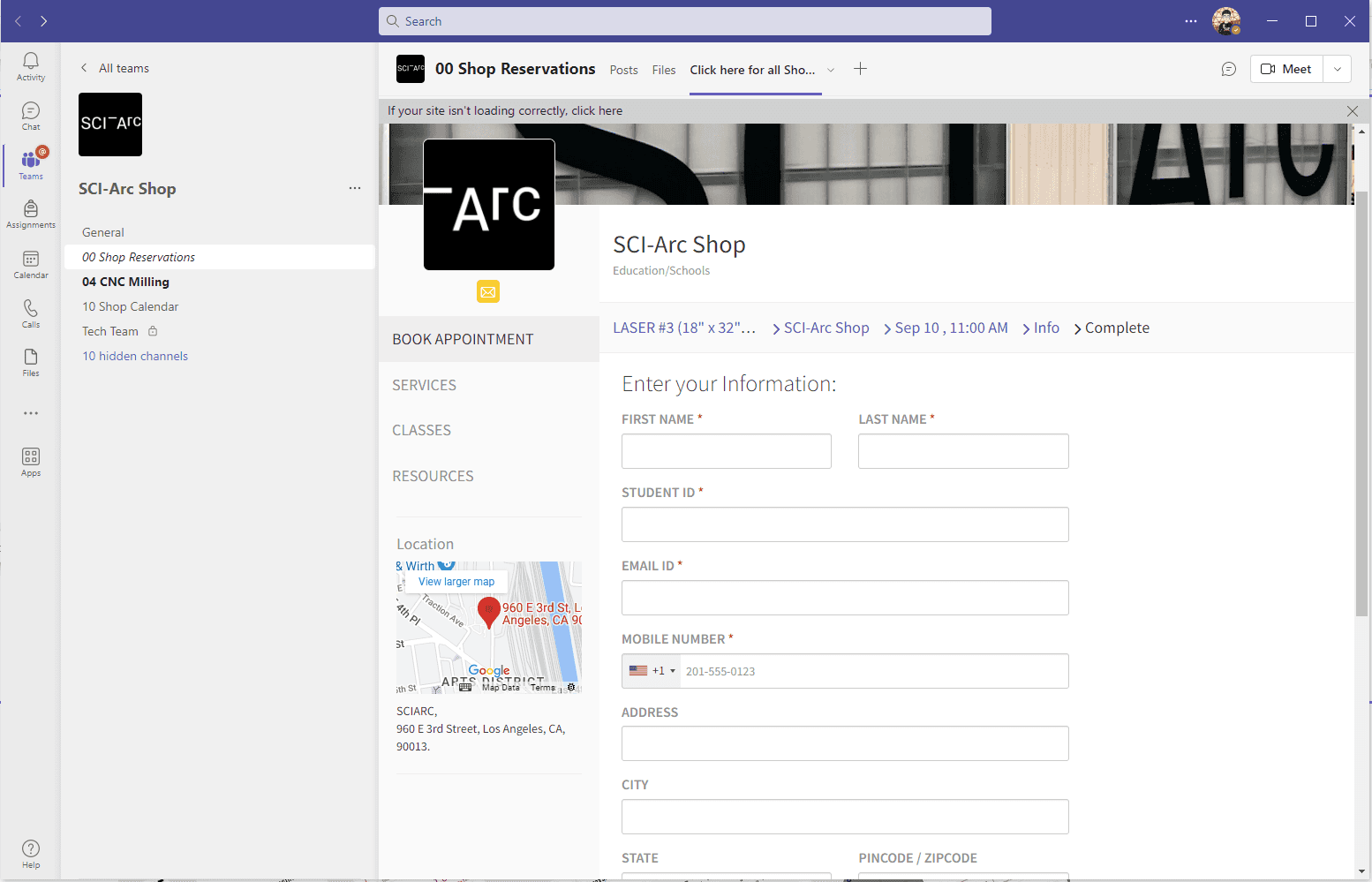The width and height of the screenshot is (1372, 882).
Task: Go back to Sep 10, 11:00 AM step
Action: (951, 328)
